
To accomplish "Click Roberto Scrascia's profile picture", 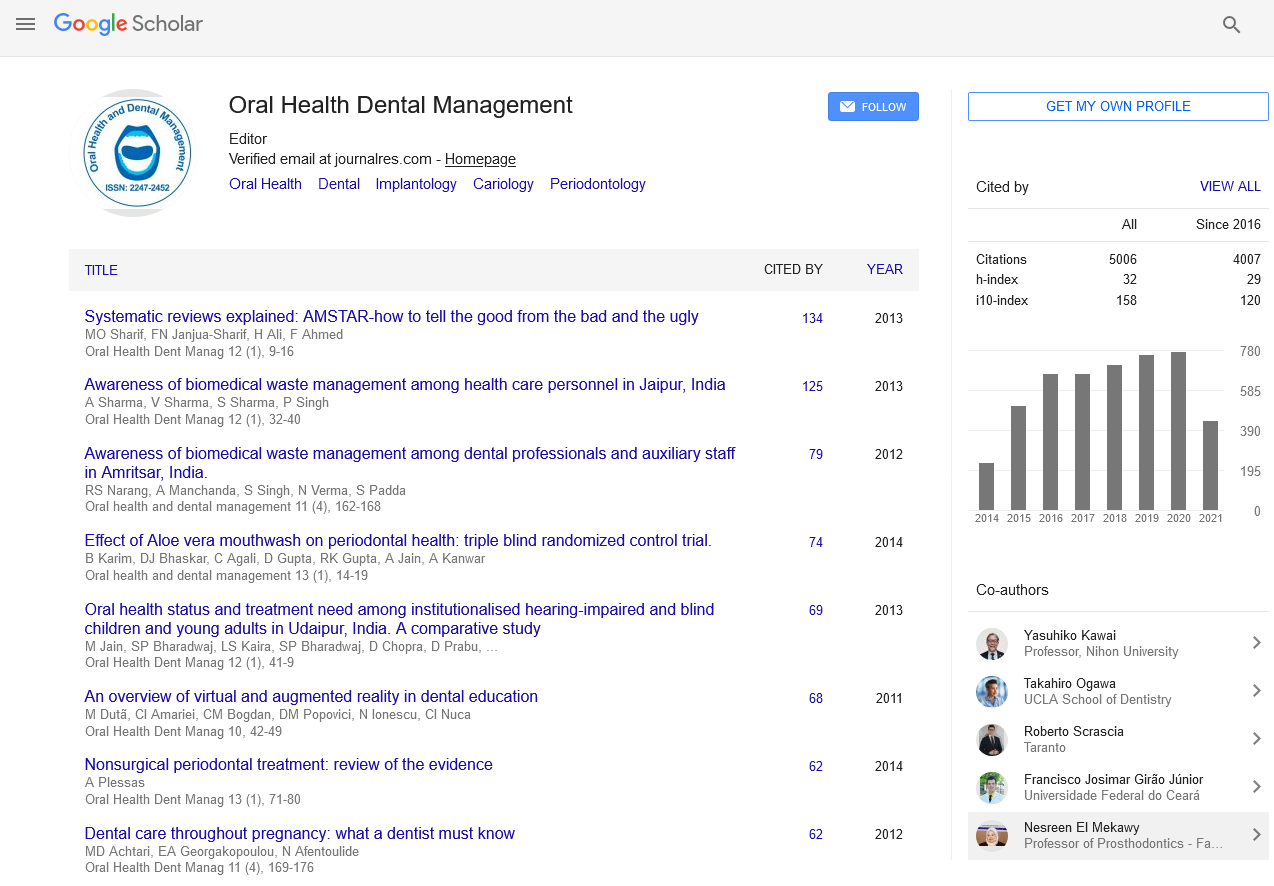I will click(991, 739).
